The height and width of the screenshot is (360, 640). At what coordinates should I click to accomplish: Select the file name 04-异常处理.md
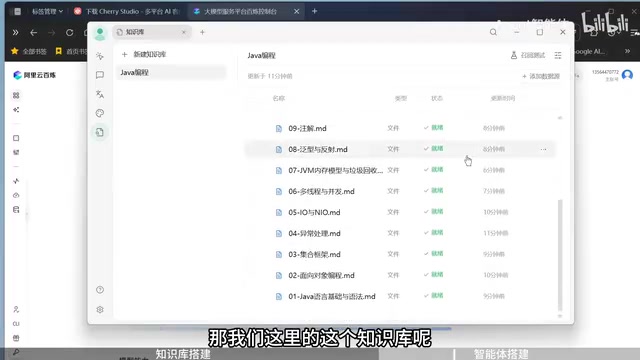tap(314, 233)
